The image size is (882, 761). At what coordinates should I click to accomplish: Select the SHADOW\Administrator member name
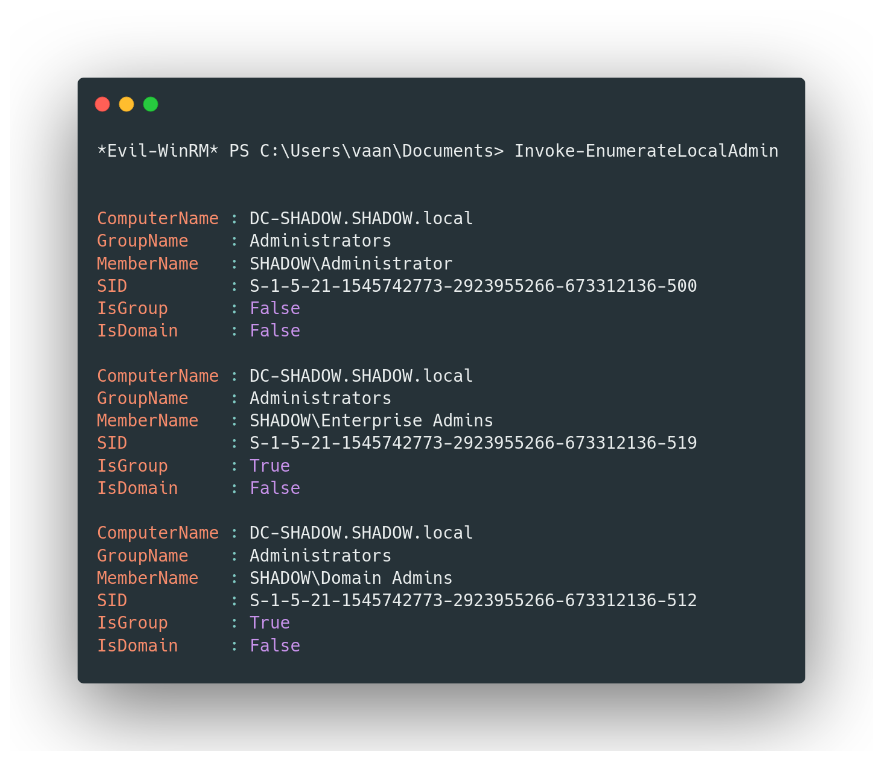click(x=351, y=264)
